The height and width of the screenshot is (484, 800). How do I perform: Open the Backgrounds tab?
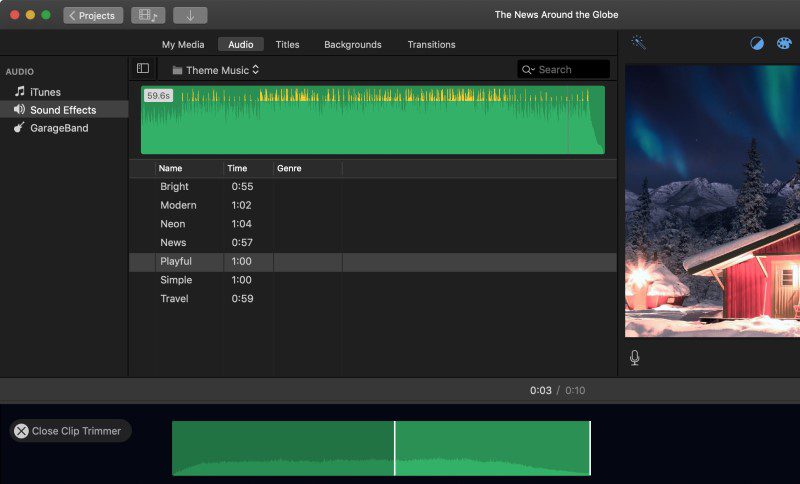[x=353, y=44]
